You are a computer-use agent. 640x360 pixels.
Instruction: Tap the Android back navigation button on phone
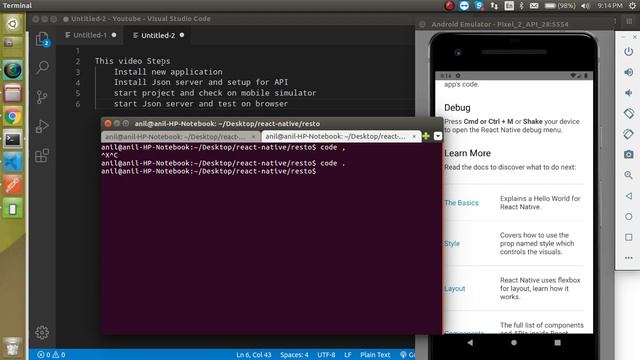click(x=470, y=343)
